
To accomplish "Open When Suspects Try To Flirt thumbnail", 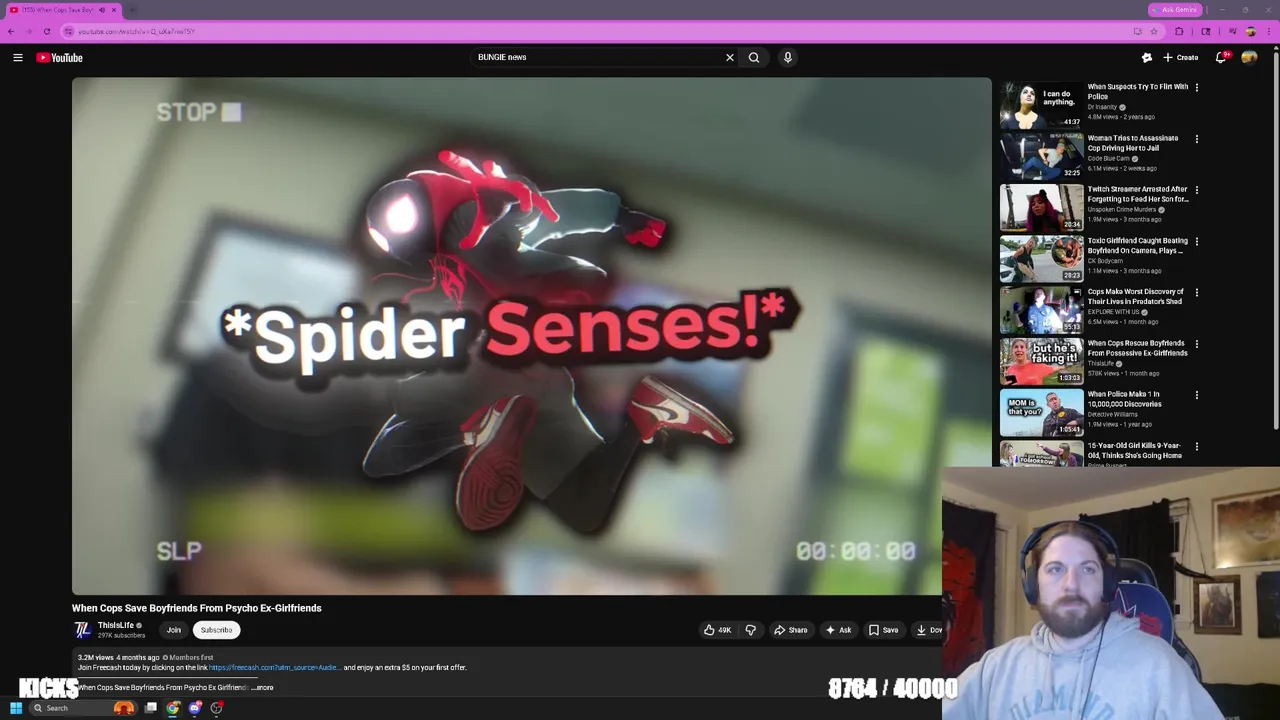I will coord(1042,105).
